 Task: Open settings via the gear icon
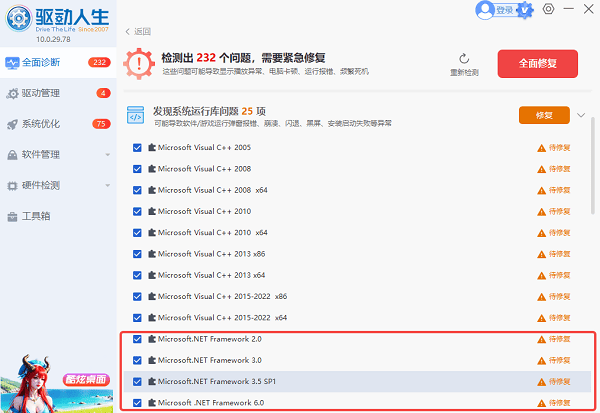549,9
